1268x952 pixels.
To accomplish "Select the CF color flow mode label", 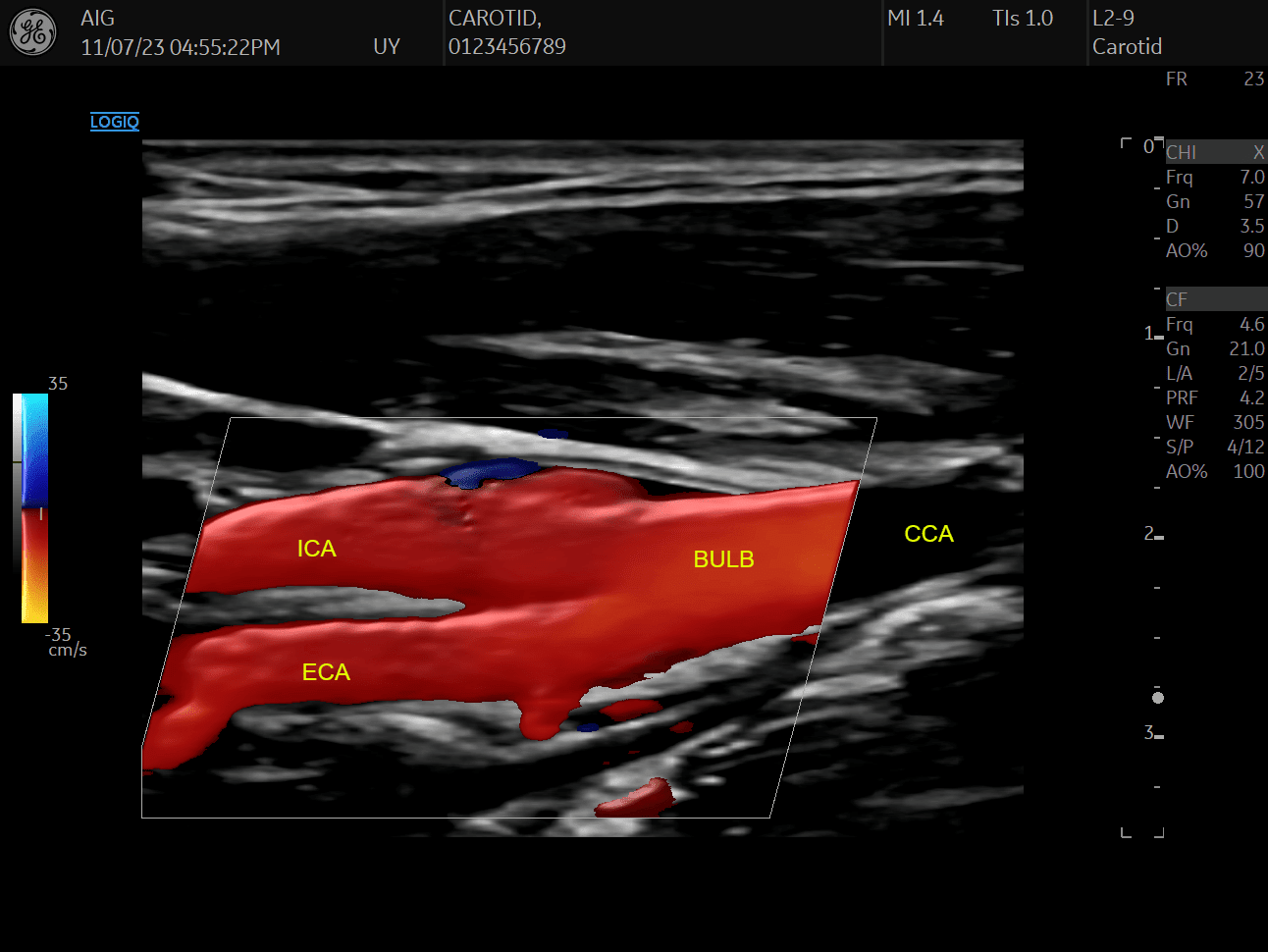I will coord(1177,299).
